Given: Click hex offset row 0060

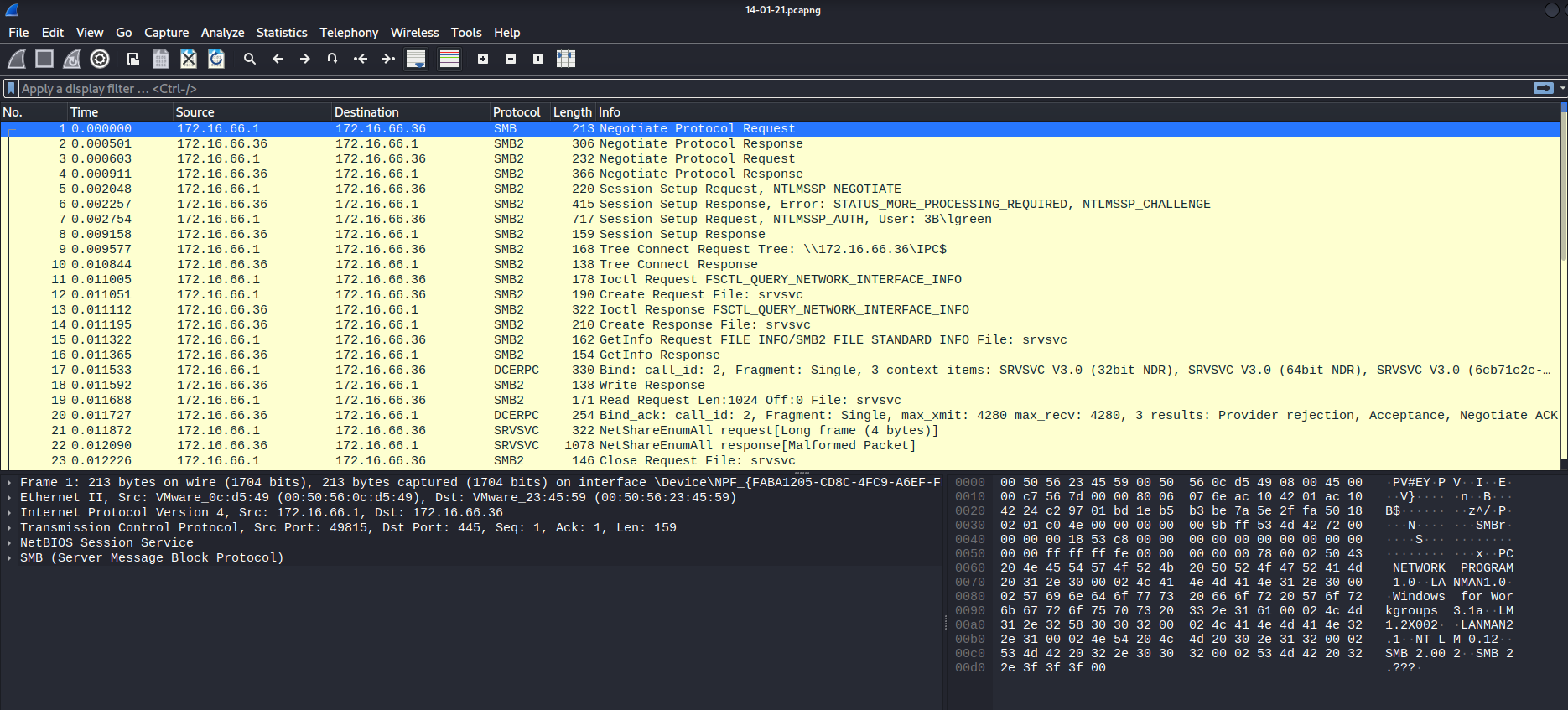Looking at the screenshot, I should 970,568.
